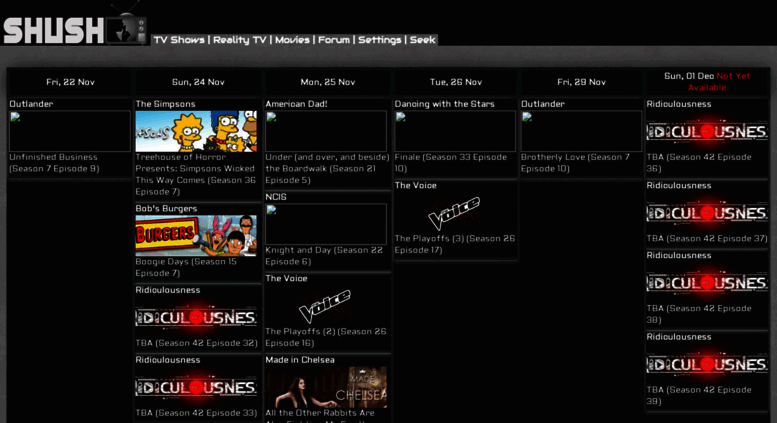Screen dimensions: 777x423
Task: Click The Voice Playoffs (3) logo thumbnail
Action: [455, 212]
